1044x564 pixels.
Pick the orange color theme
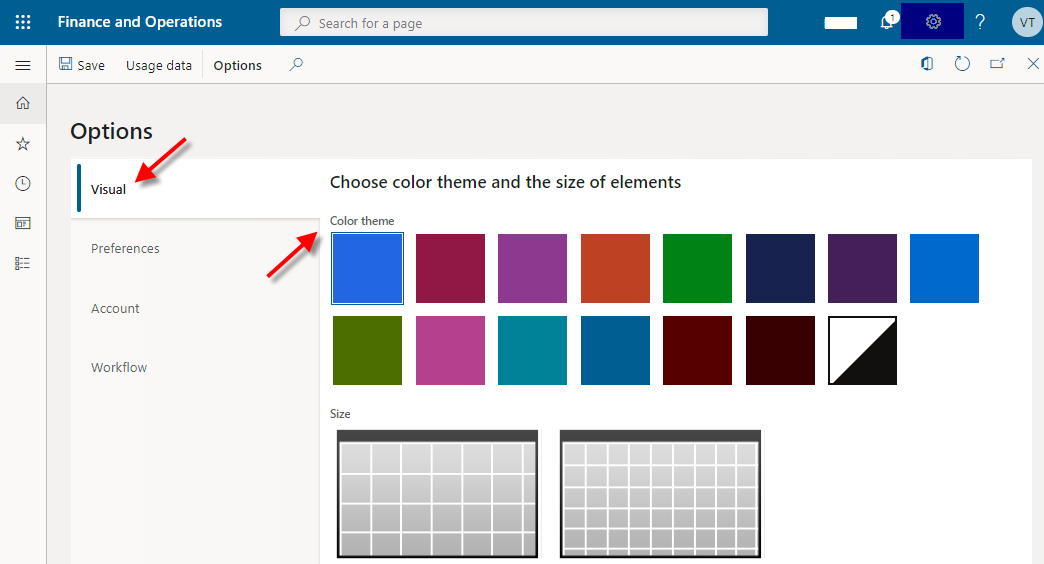[615, 268]
